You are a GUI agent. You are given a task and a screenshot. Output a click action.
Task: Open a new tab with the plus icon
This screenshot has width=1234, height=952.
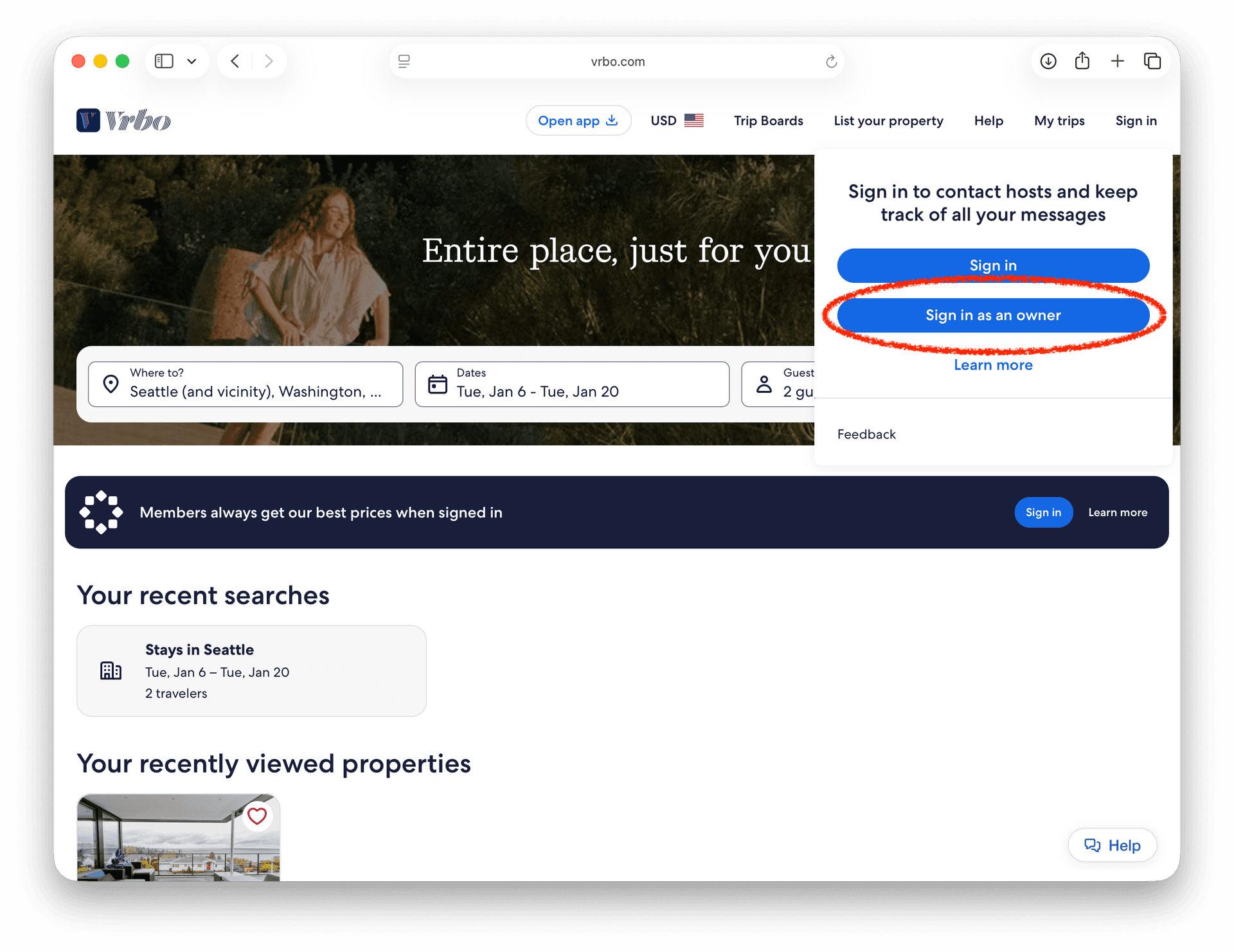coord(1118,60)
